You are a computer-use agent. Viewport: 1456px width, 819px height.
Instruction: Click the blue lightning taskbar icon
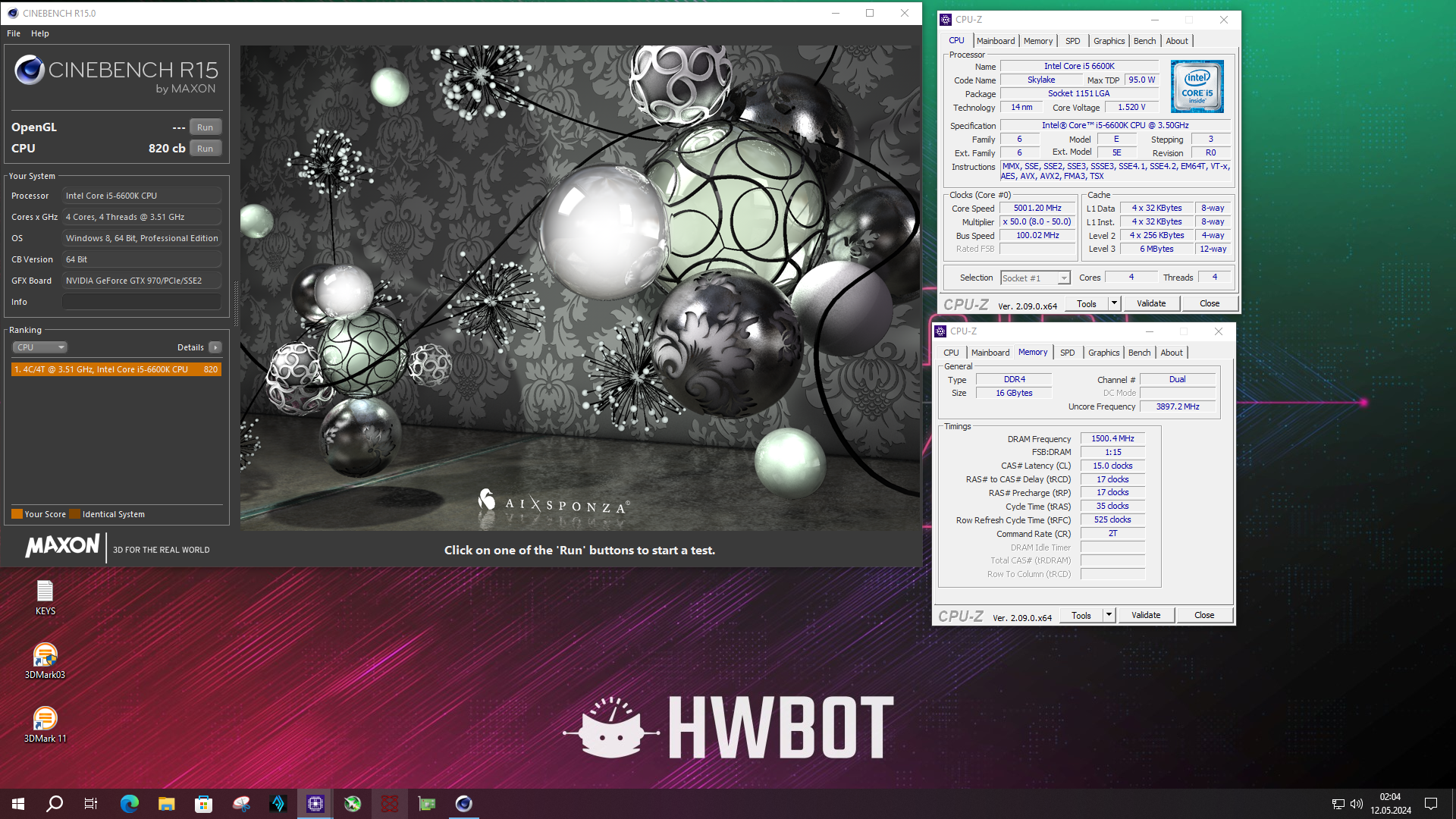click(278, 804)
